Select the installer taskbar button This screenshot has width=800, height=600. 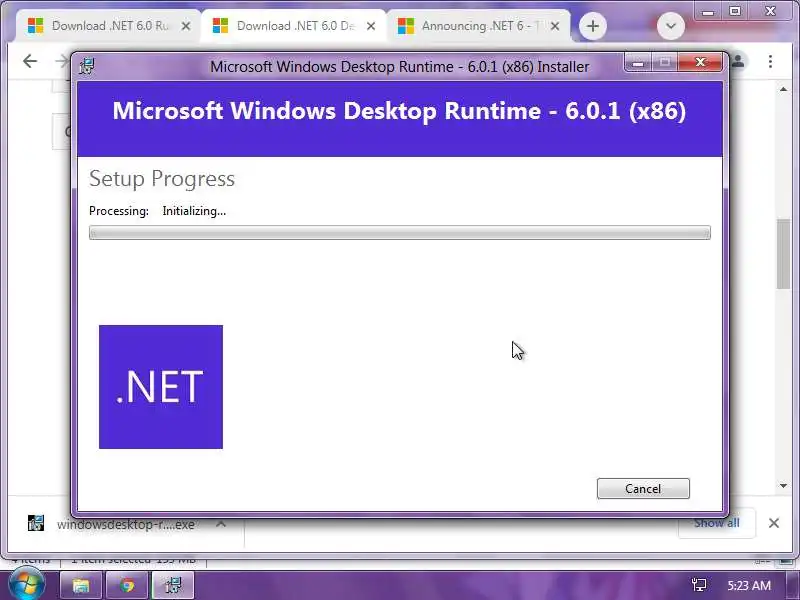[x=172, y=585]
